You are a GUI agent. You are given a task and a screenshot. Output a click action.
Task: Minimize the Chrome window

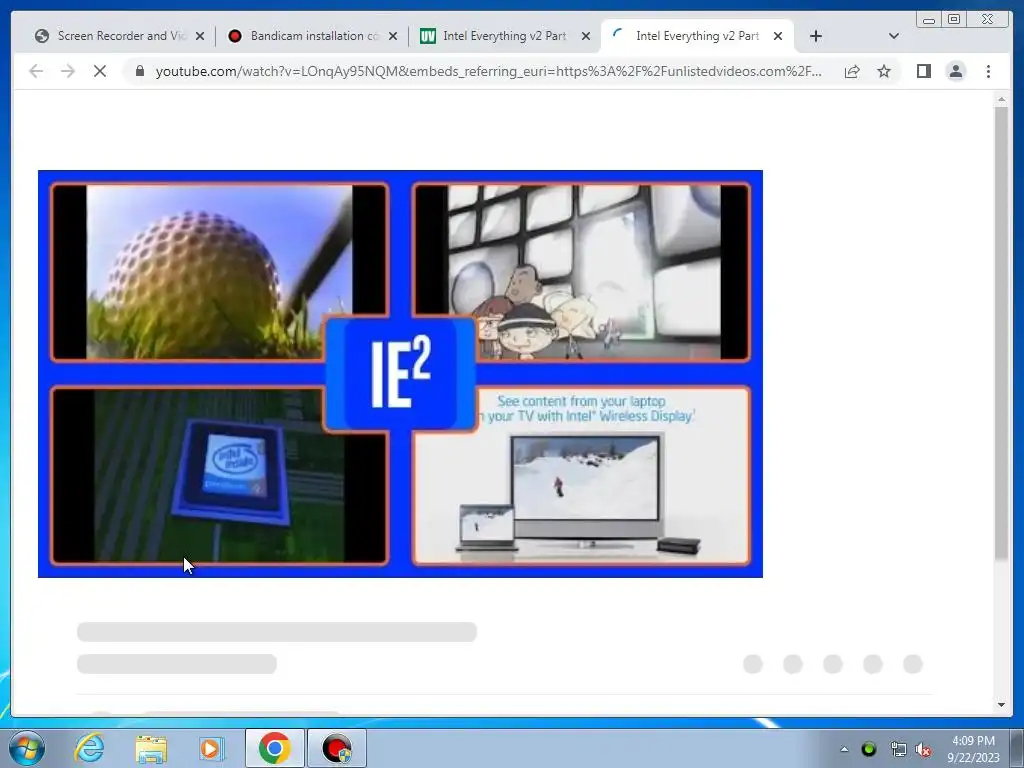tap(929, 20)
